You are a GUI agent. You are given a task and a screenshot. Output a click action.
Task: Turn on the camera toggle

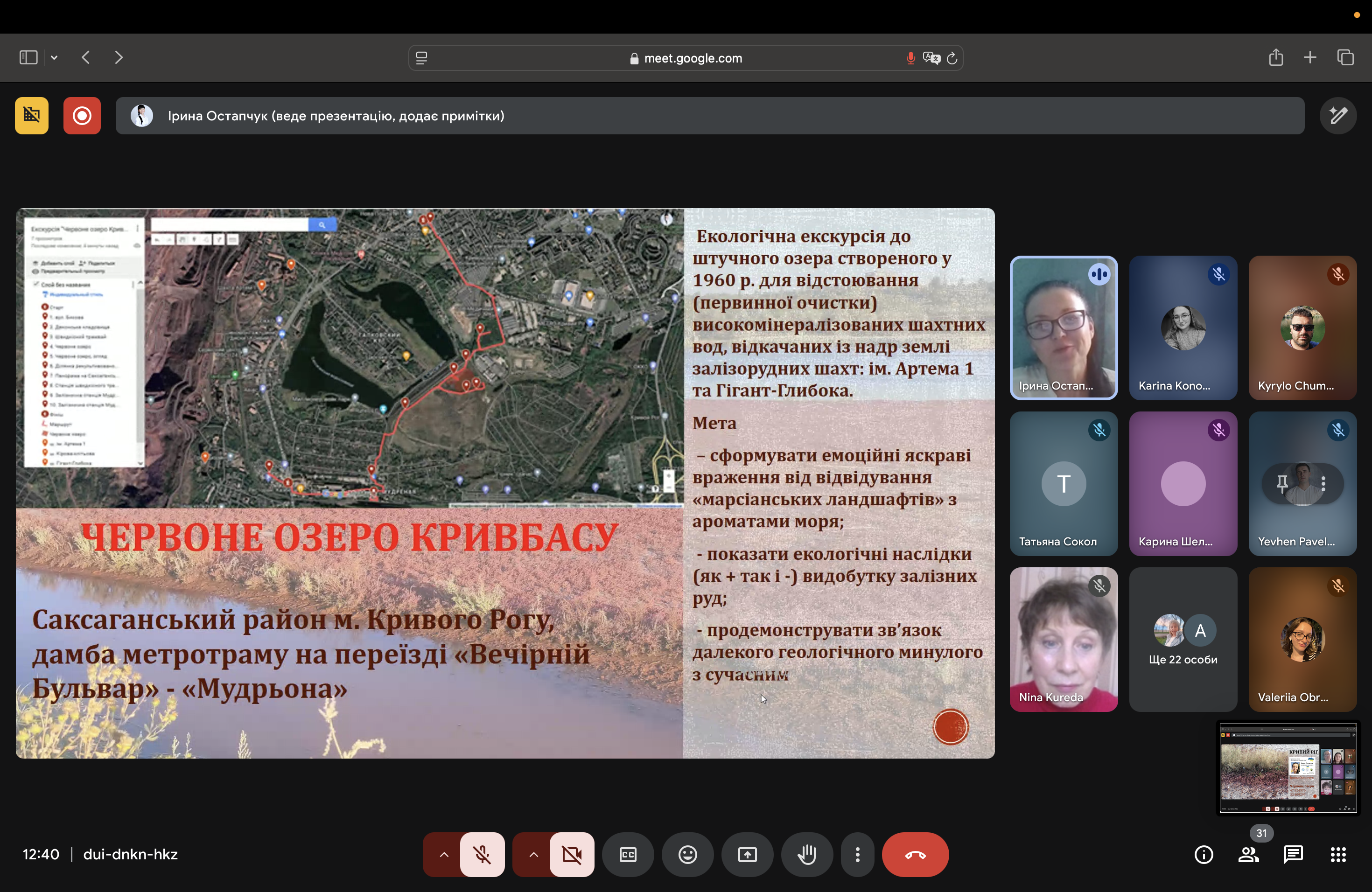click(x=571, y=855)
